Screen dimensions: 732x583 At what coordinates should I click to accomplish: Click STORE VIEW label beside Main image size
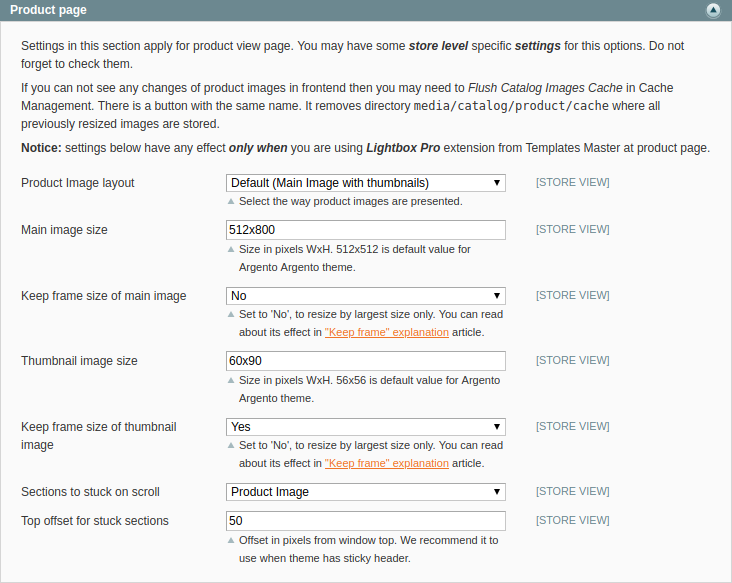point(573,230)
